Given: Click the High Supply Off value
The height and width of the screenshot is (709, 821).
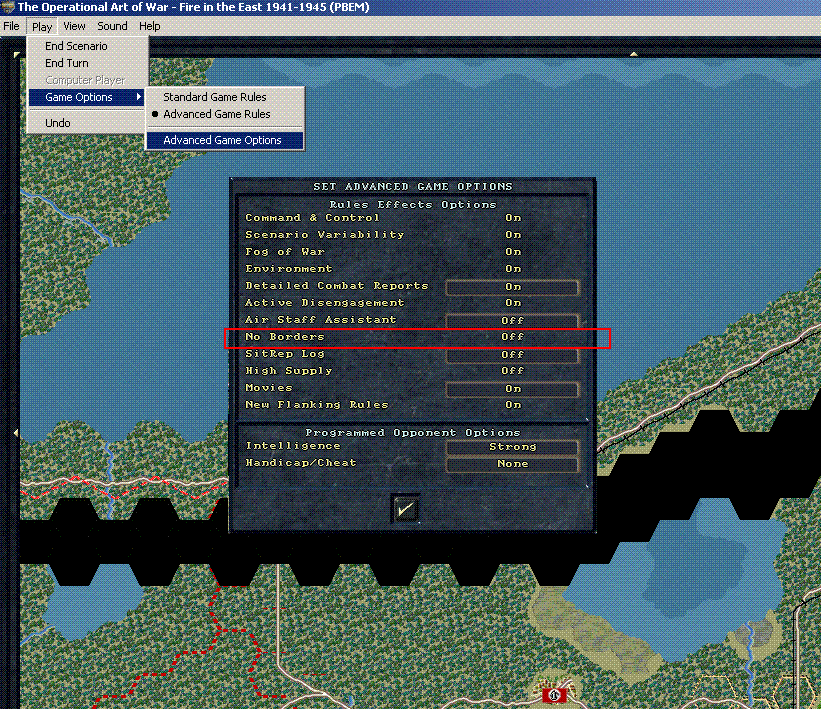Looking at the screenshot, I should pos(513,371).
